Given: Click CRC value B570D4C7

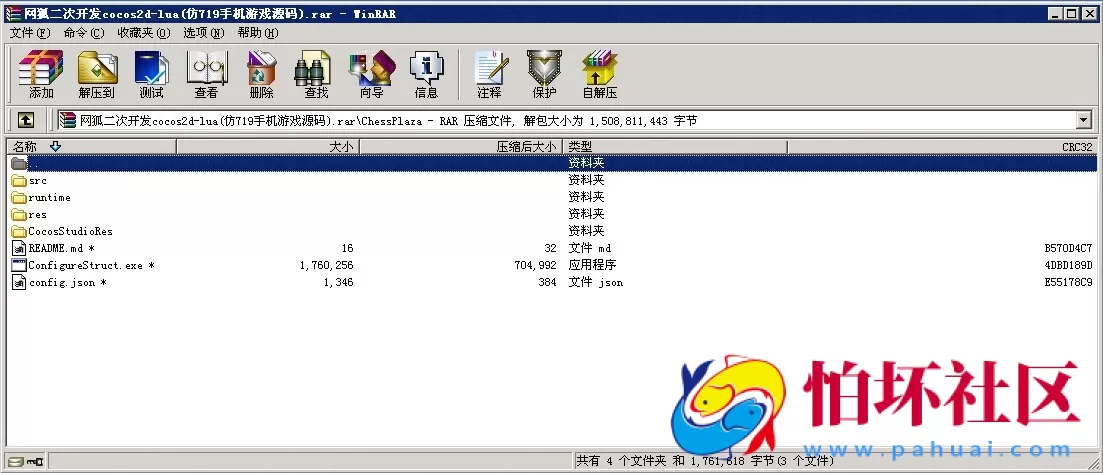Looking at the screenshot, I should [x=1068, y=248].
